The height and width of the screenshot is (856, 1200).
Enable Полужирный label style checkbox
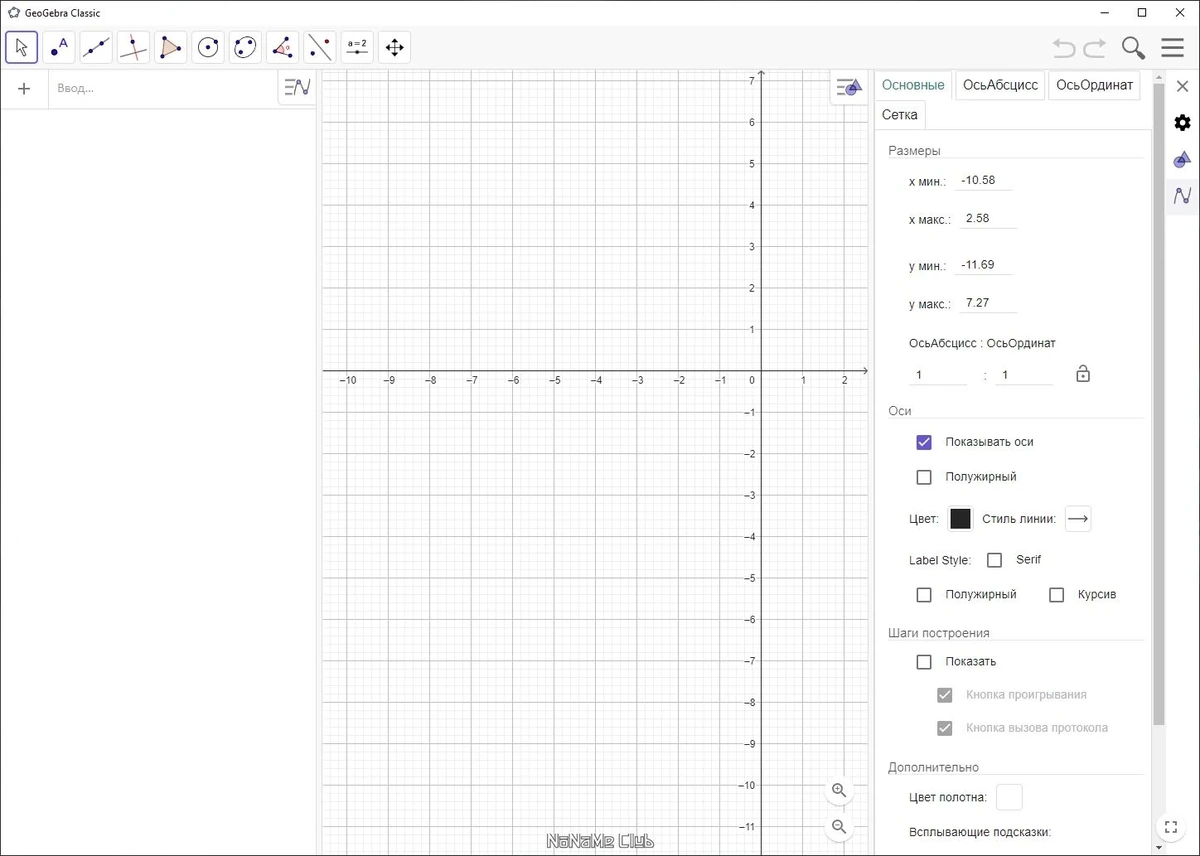pyautogui.click(x=924, y=595)
